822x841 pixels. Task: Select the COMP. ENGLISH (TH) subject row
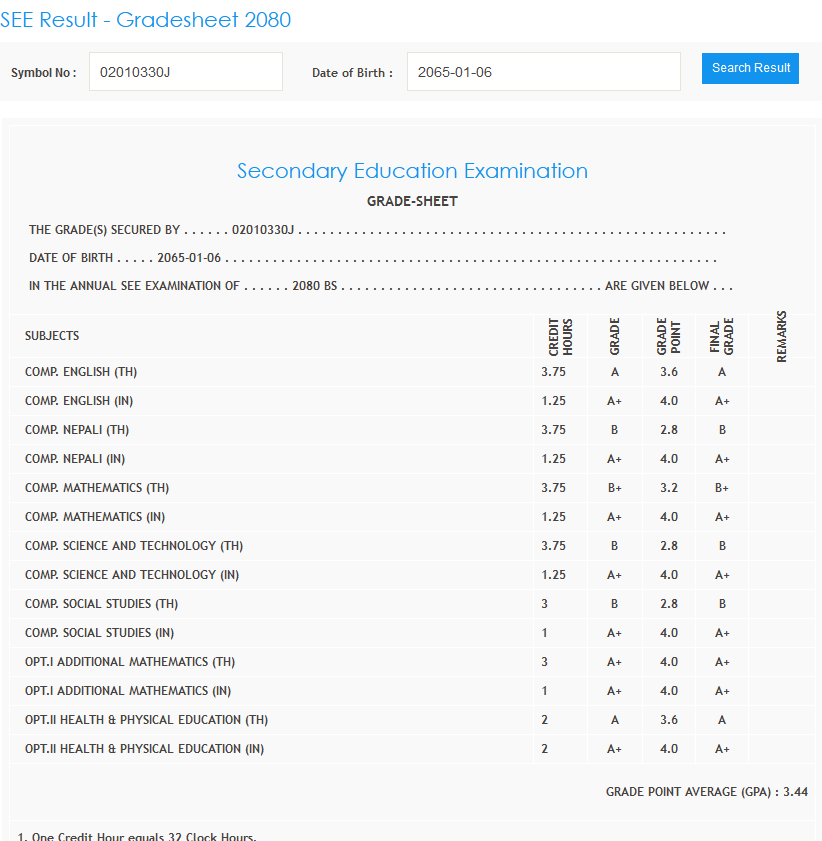pos(81,372)
